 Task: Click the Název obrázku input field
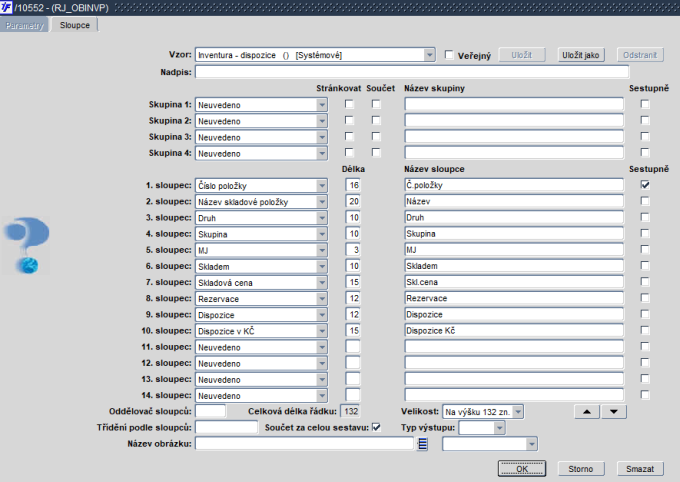(x=304, y=443)
